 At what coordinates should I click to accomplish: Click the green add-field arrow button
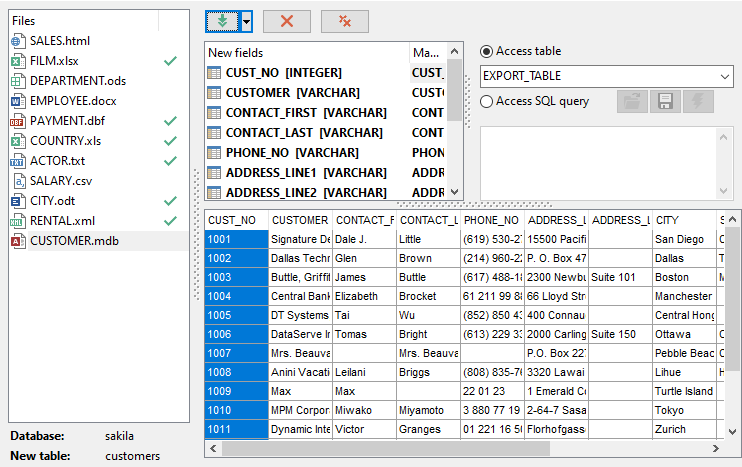(x=223, y=21)
